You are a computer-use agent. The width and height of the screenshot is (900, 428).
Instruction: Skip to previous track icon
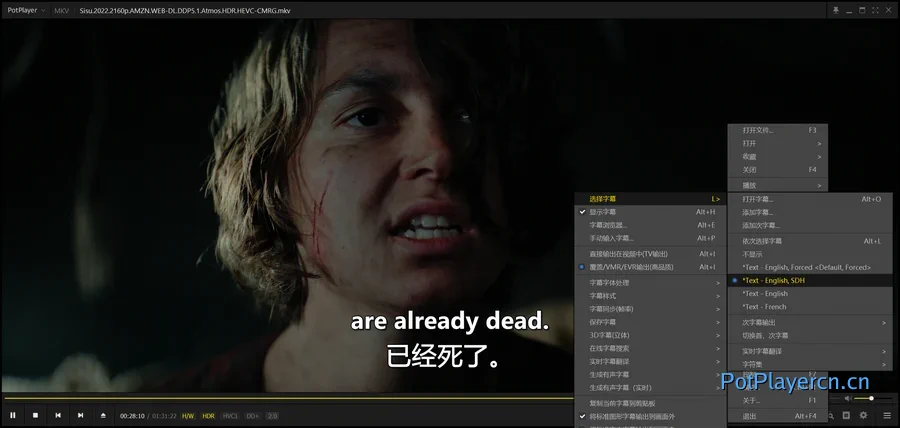click(x=58, y=415)
